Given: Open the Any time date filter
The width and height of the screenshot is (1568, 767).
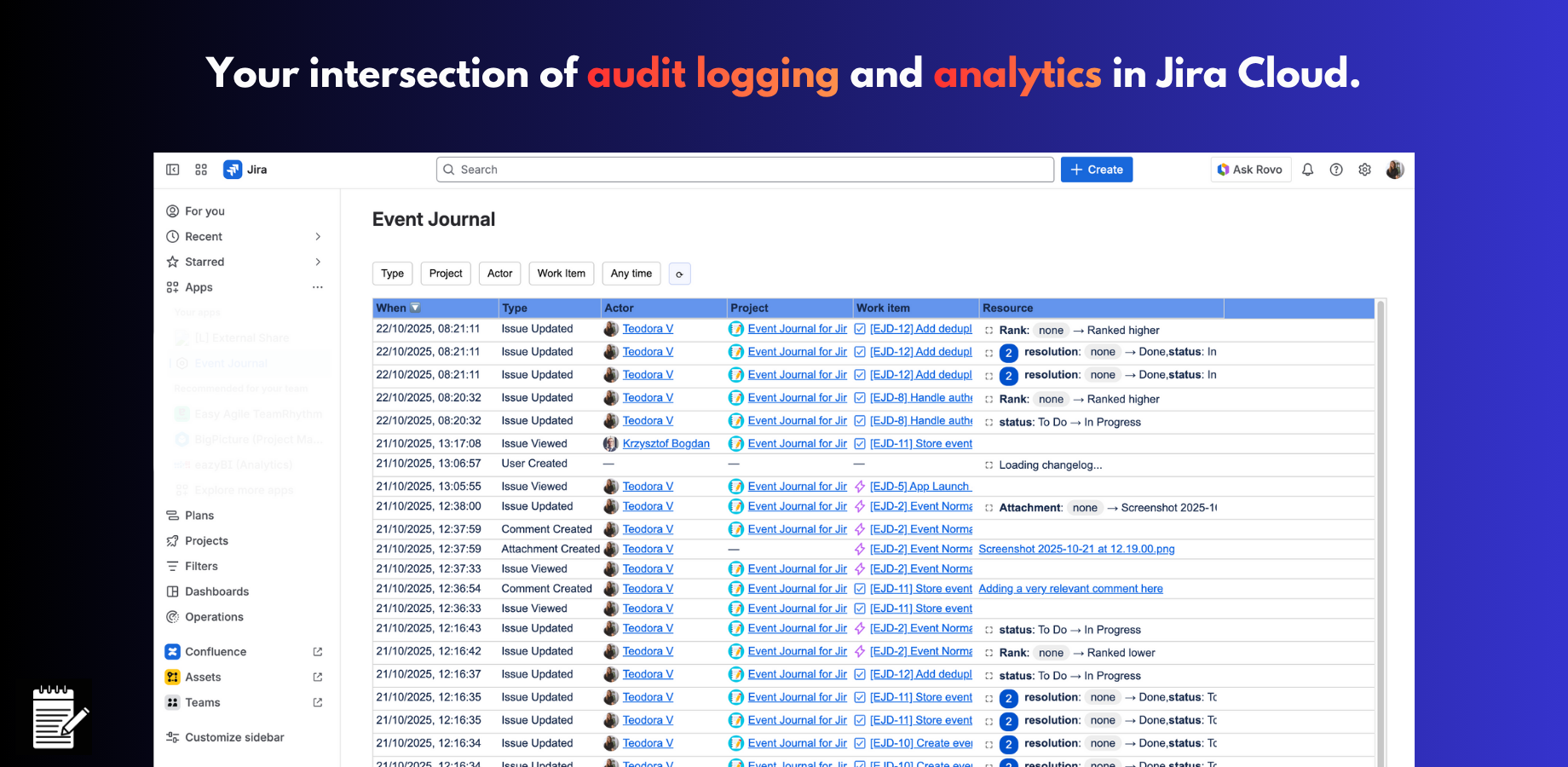Looking at the screenshot, I should [x=631, y=273].
